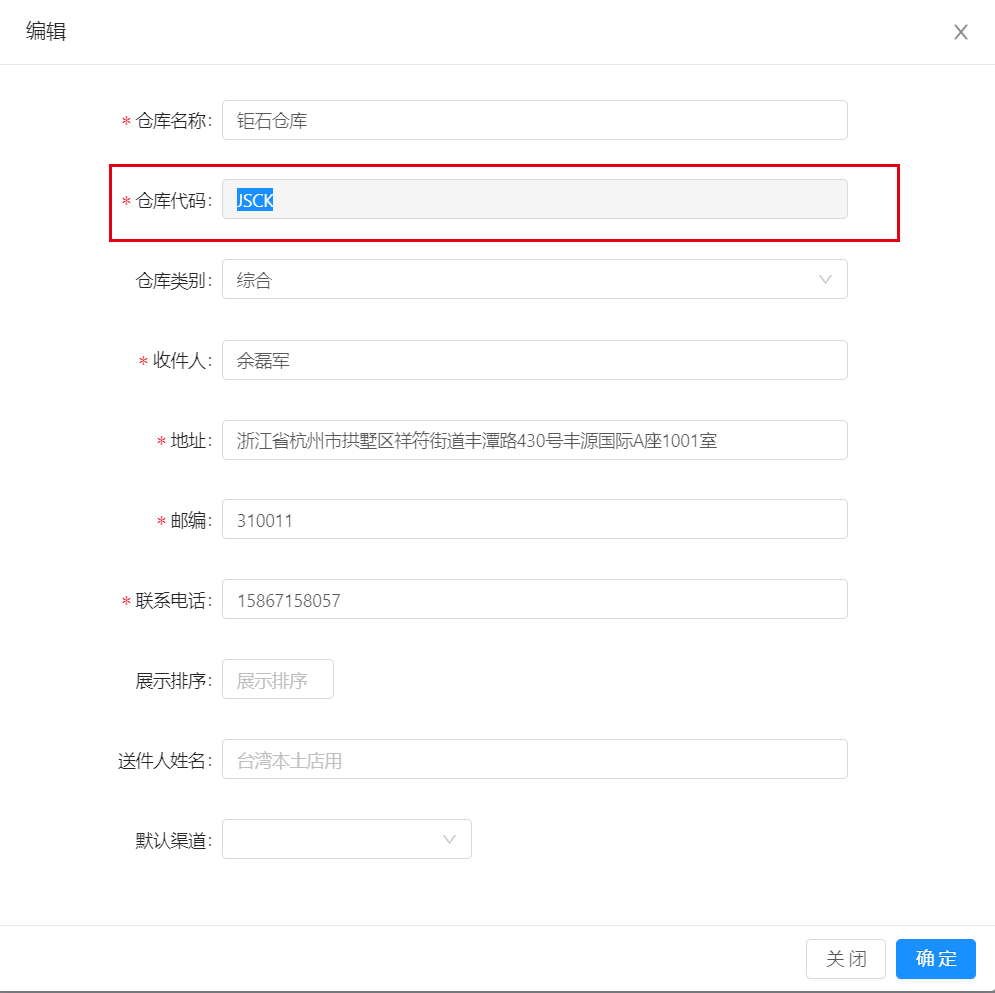Click the 仓库代码 label

point(173,201)
